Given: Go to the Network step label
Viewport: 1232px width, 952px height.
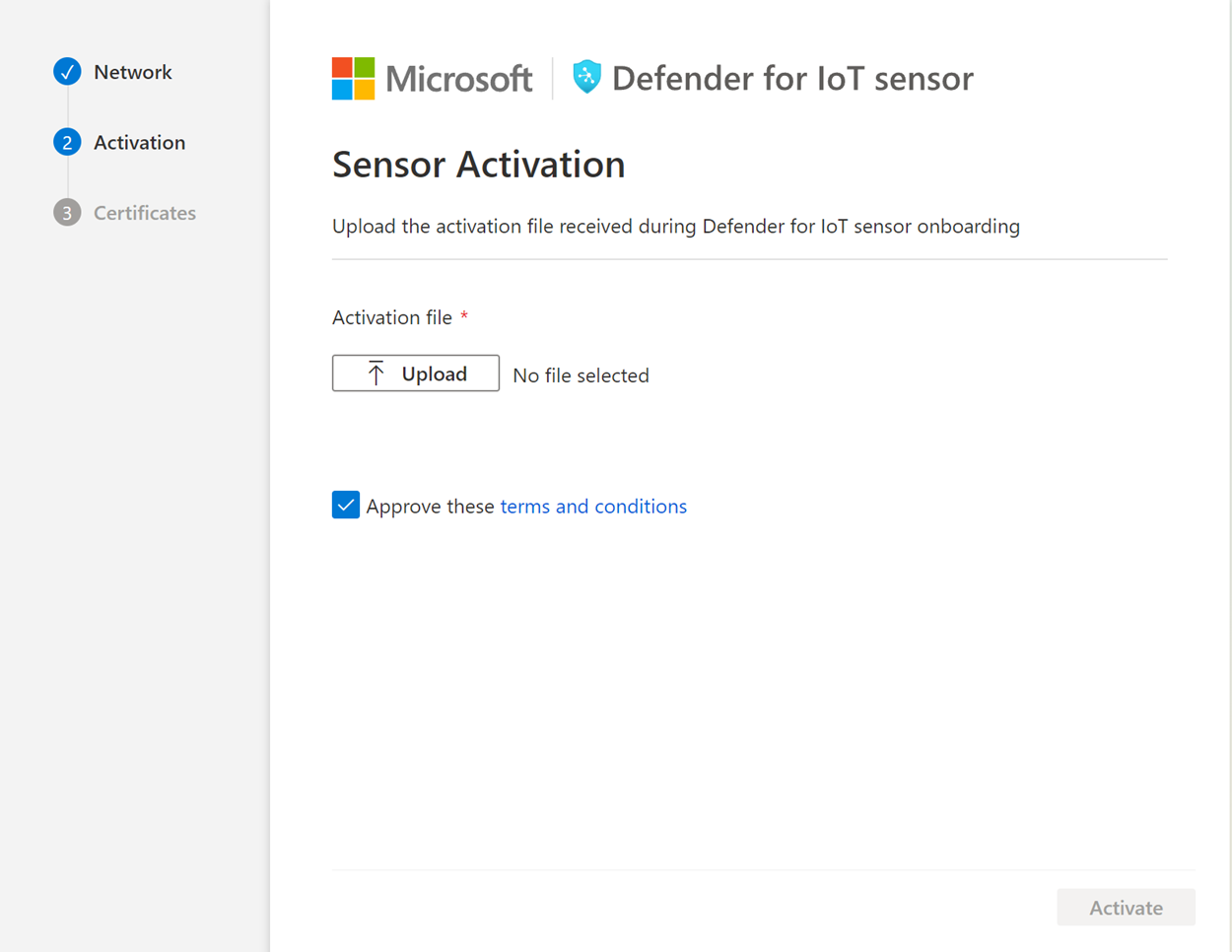Looking at the screenshot, I should (133, 72).
